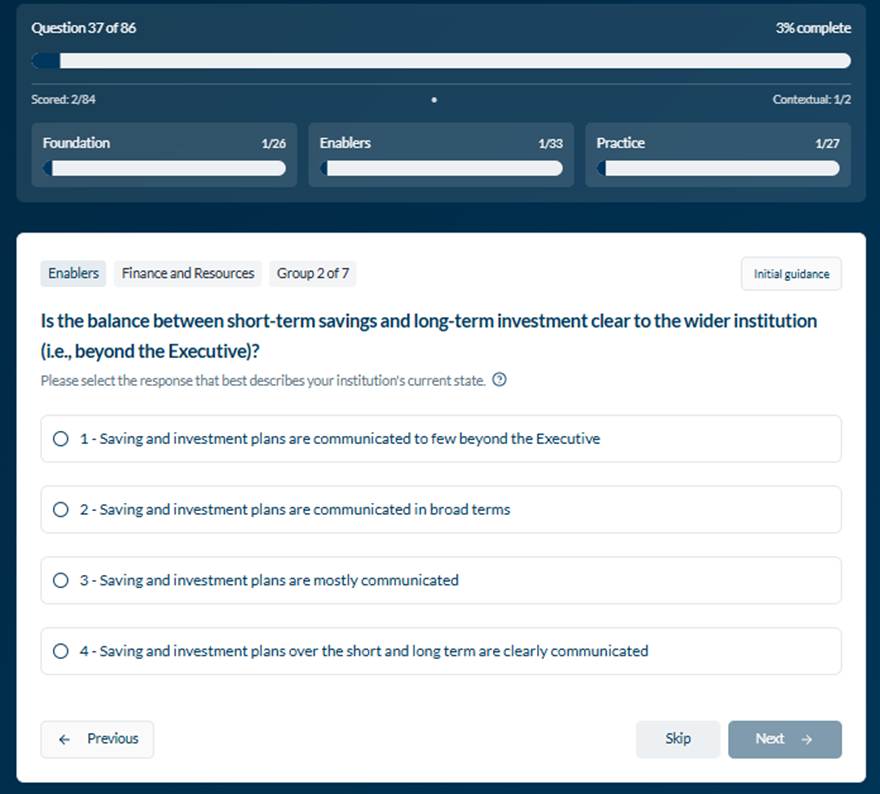Image resolution: width=880 pixels, height=794 pixels.
Task: Click the Finance and Resources tag
Action: pyautogui.click(x=188, y=273)
